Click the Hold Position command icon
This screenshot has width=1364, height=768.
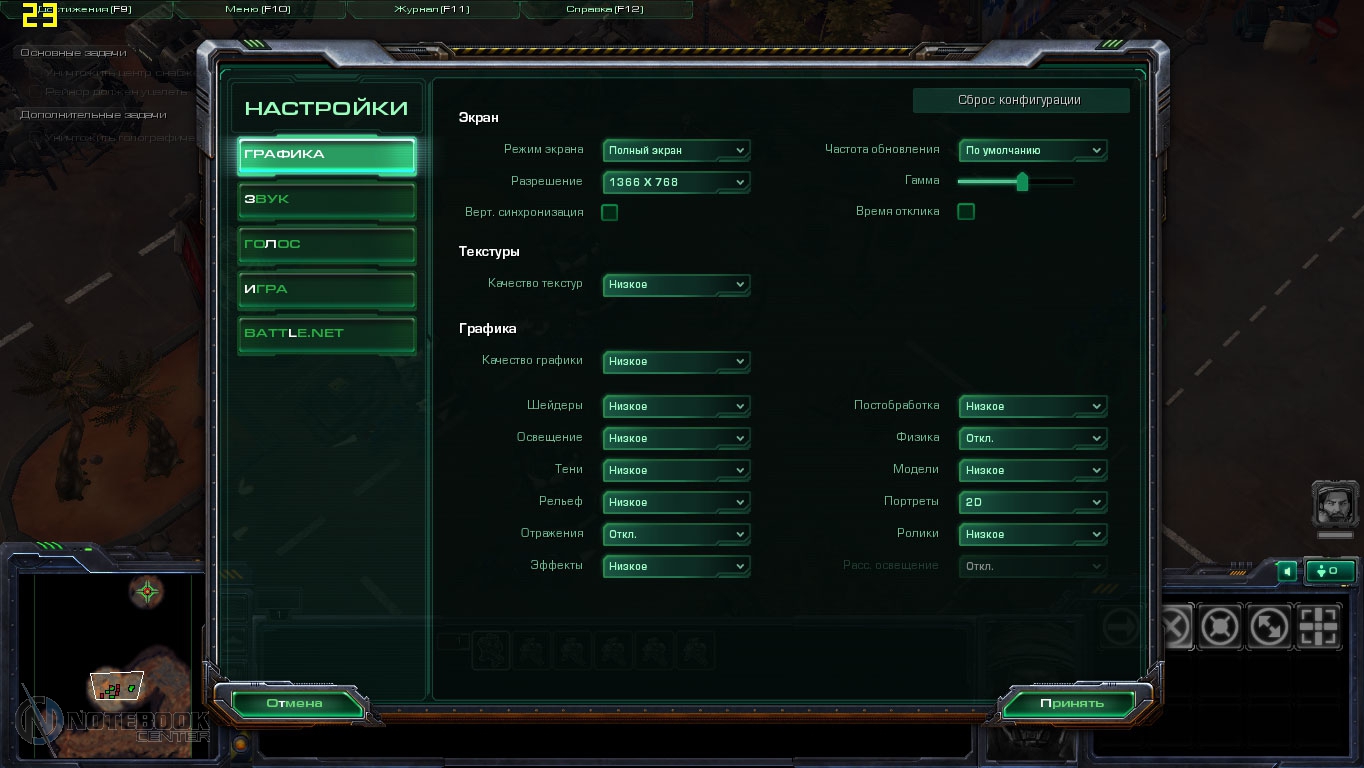[x=1220, y=628]
